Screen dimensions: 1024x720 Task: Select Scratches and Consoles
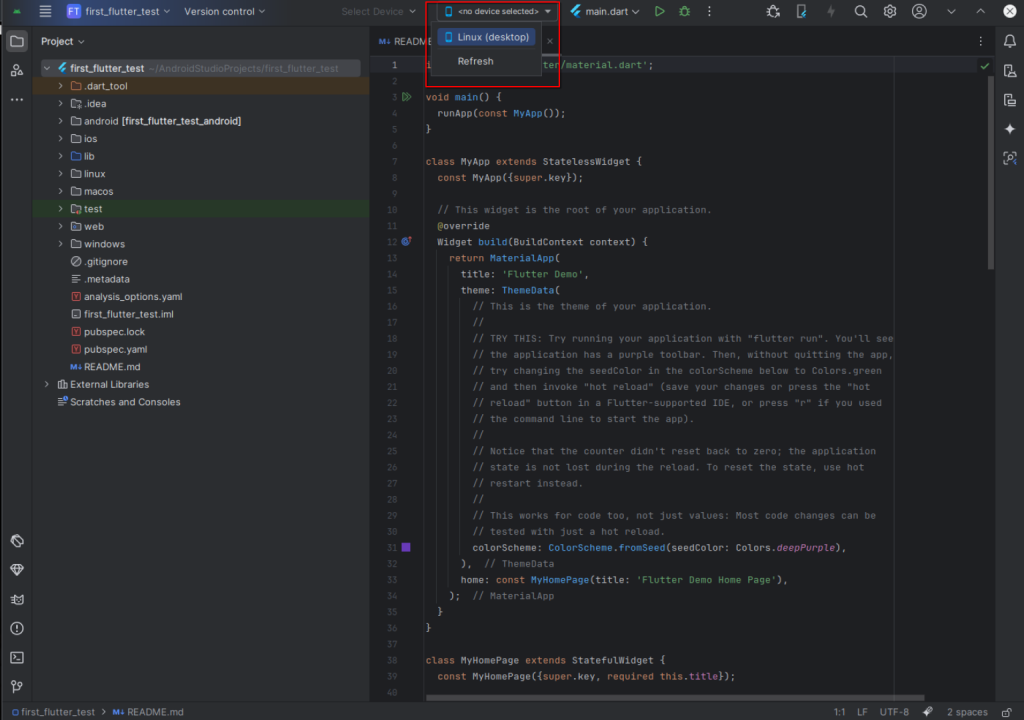pos(125,402)
